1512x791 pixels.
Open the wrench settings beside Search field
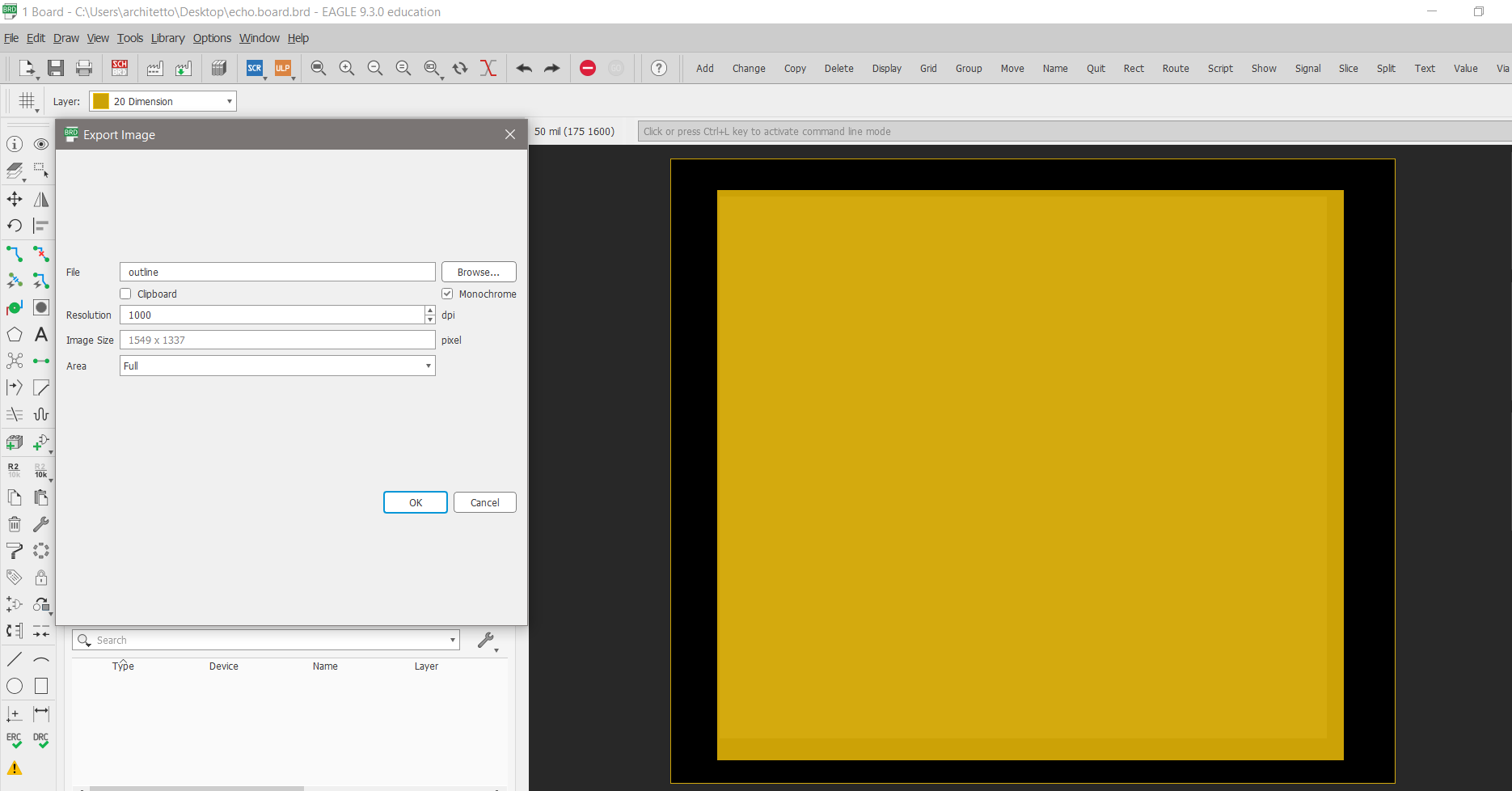point(486,641)
